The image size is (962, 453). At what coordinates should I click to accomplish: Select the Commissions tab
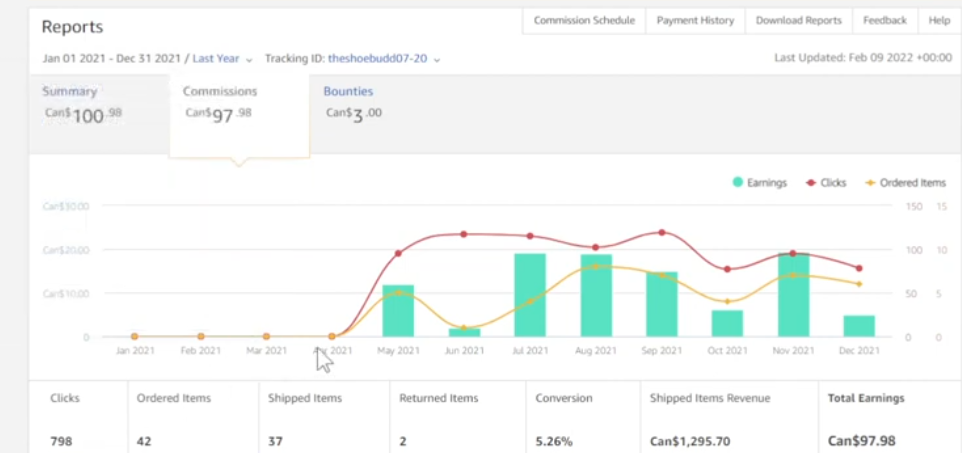(239, 115)
